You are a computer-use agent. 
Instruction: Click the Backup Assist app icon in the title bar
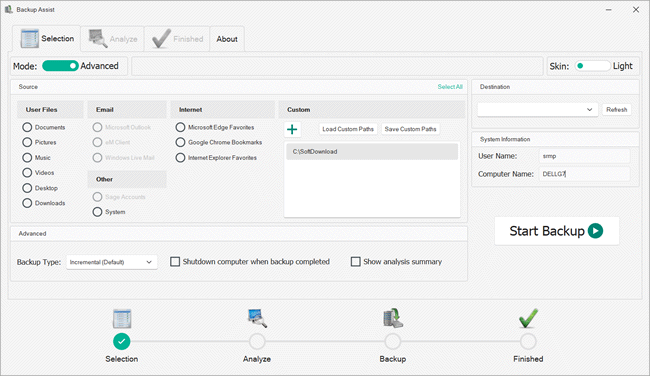tap(8, 10)
